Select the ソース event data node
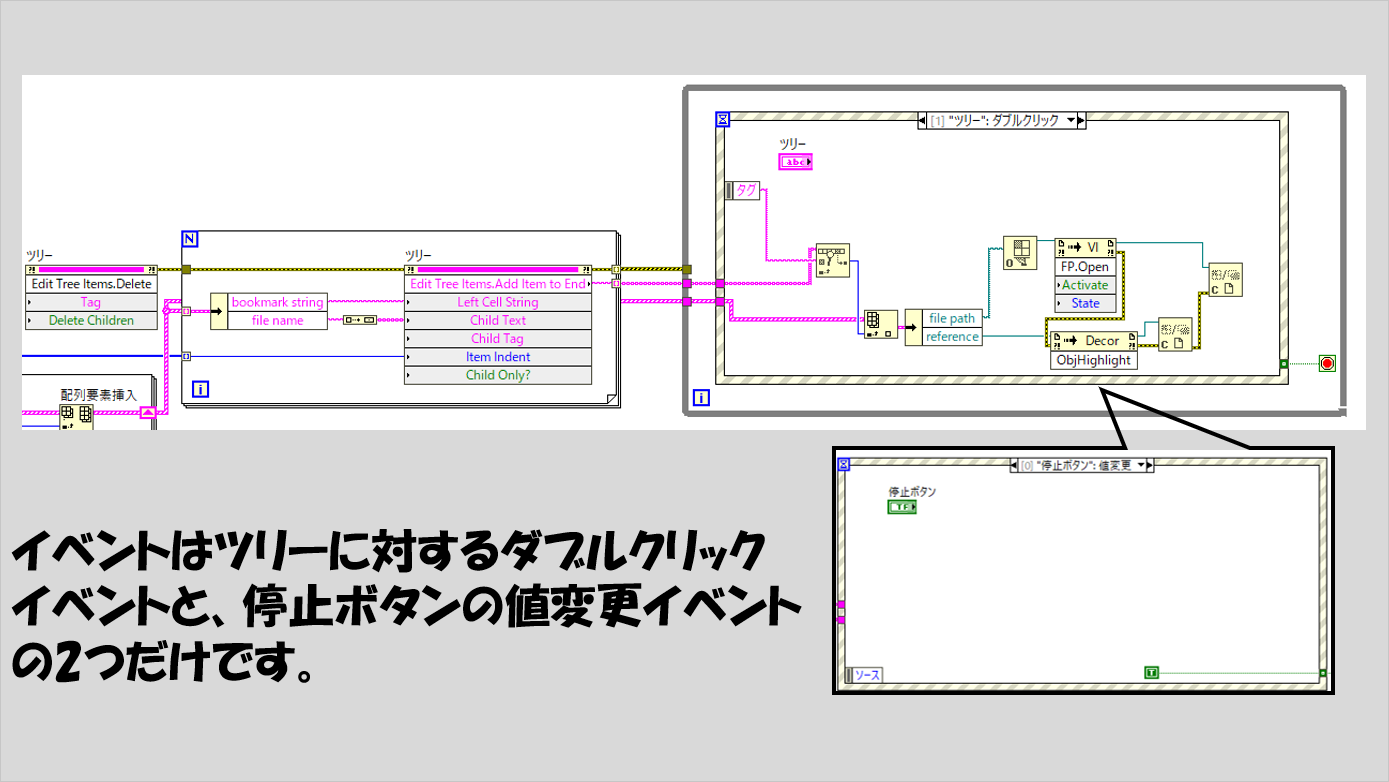 [x=864, y=676]
